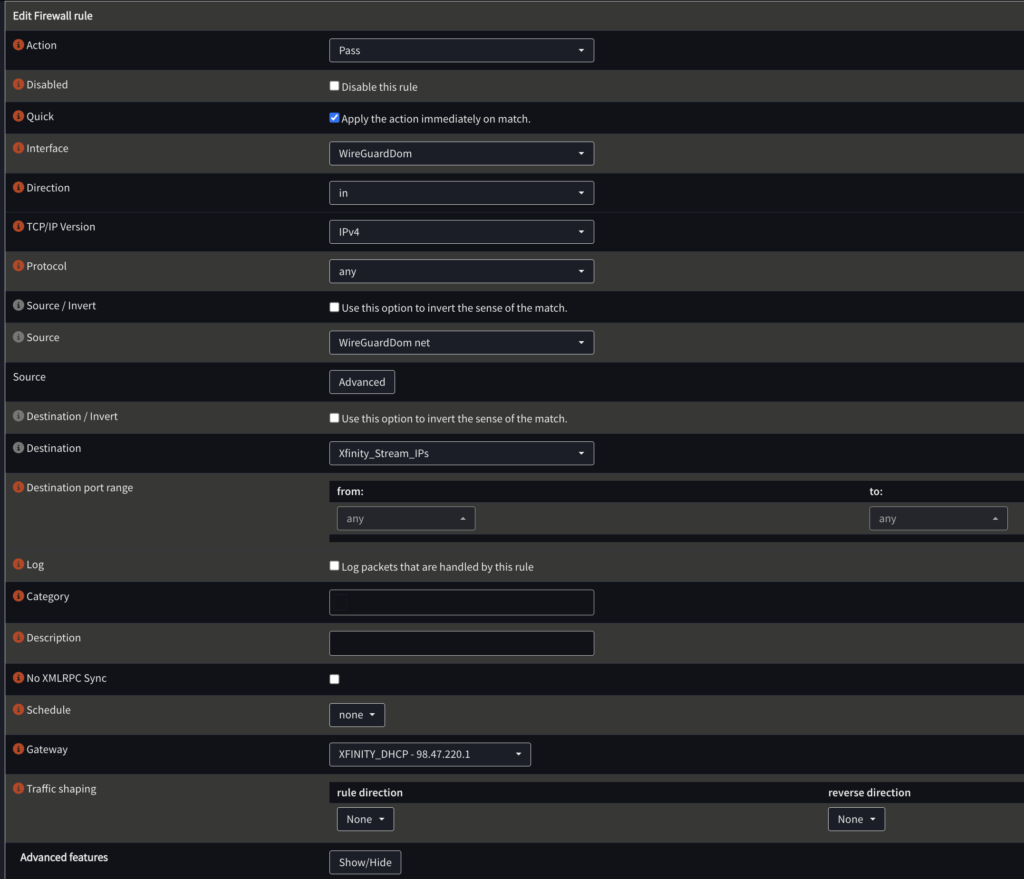This screenshot has width=1024, height=879.
Task: Click the Advanced button under Source
Action: click(x=362, y=382)
